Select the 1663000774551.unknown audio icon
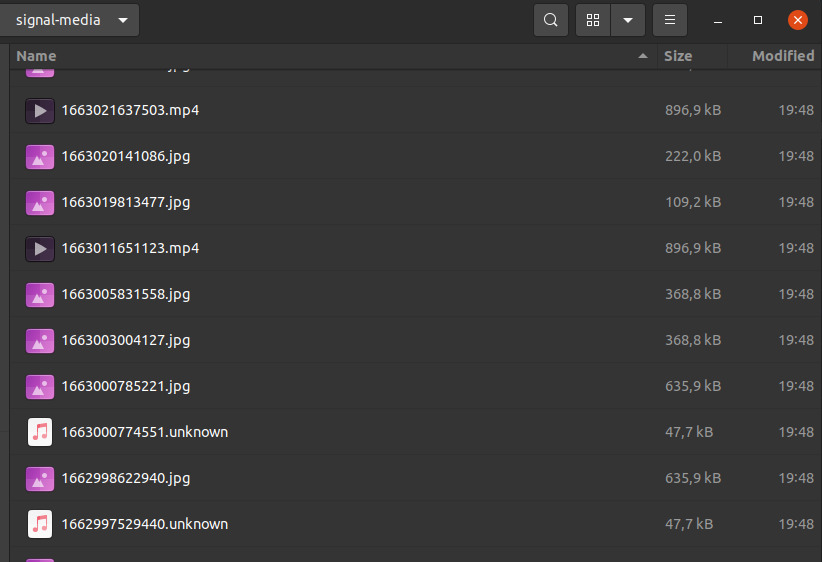The image size is (822, 562). point(39,432)
